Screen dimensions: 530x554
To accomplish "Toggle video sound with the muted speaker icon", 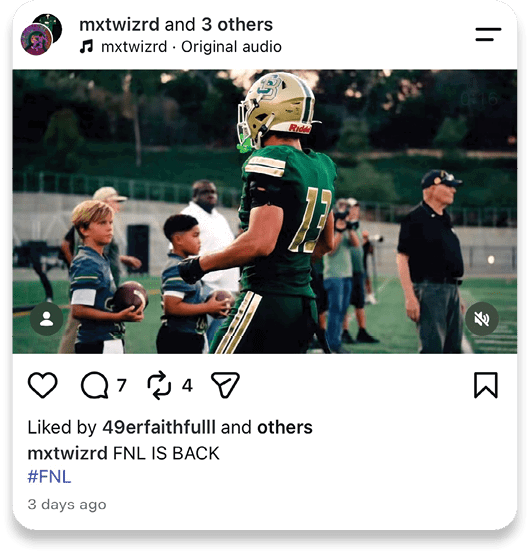I will 482,319.
